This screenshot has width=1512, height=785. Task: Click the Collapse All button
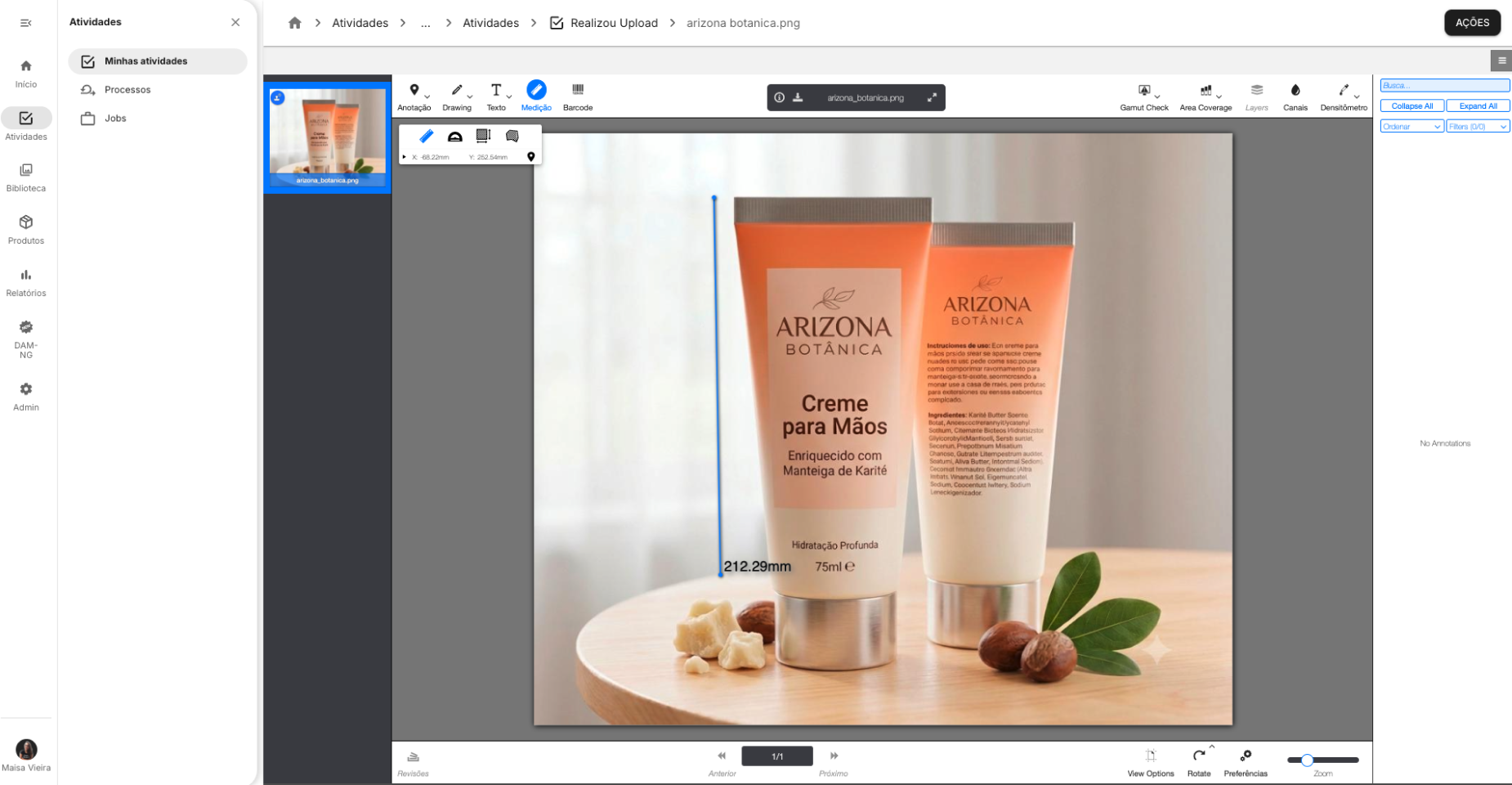tap(1412, 105)
